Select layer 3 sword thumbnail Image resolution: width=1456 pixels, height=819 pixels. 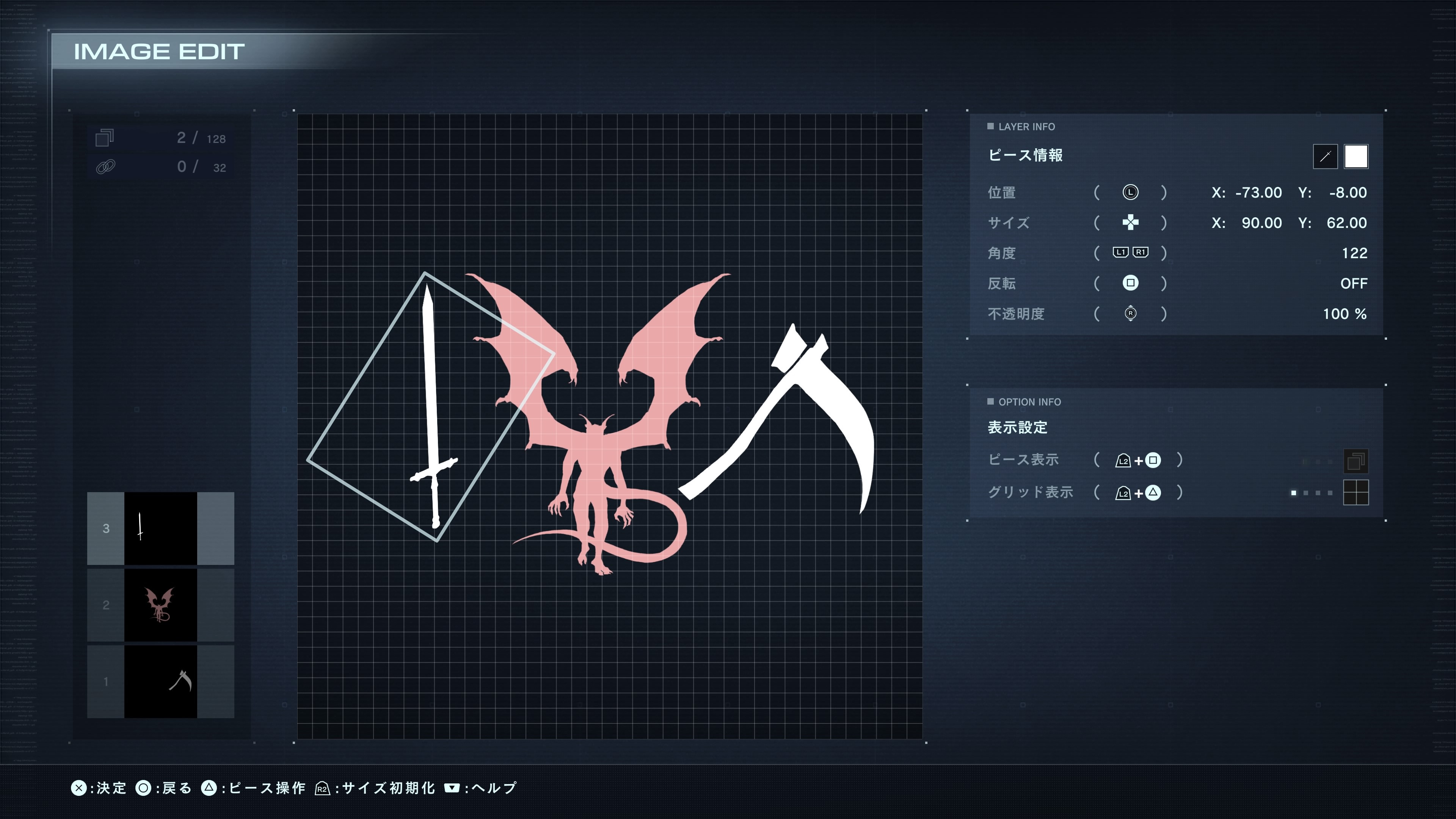160,528
